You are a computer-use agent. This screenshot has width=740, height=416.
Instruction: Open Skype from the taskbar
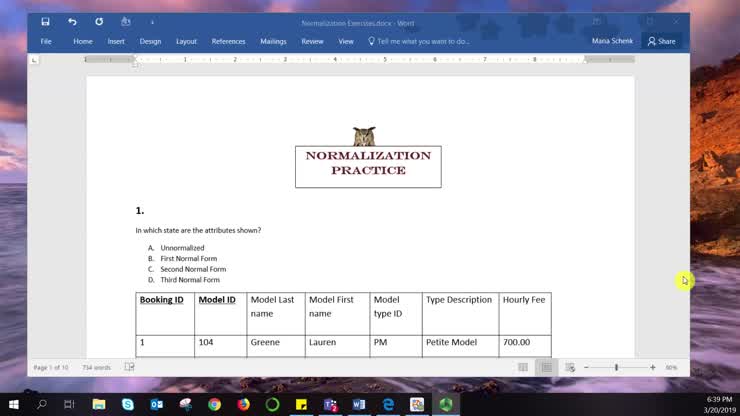coord(127,405)
